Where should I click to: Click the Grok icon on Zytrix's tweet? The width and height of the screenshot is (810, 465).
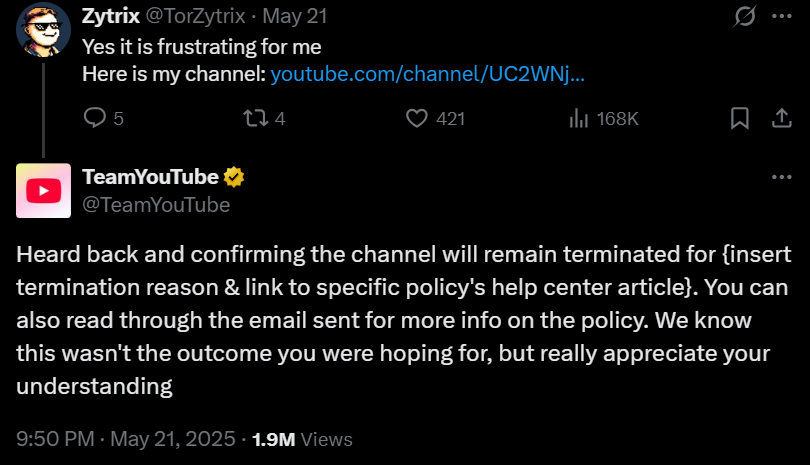coord(744,18)
